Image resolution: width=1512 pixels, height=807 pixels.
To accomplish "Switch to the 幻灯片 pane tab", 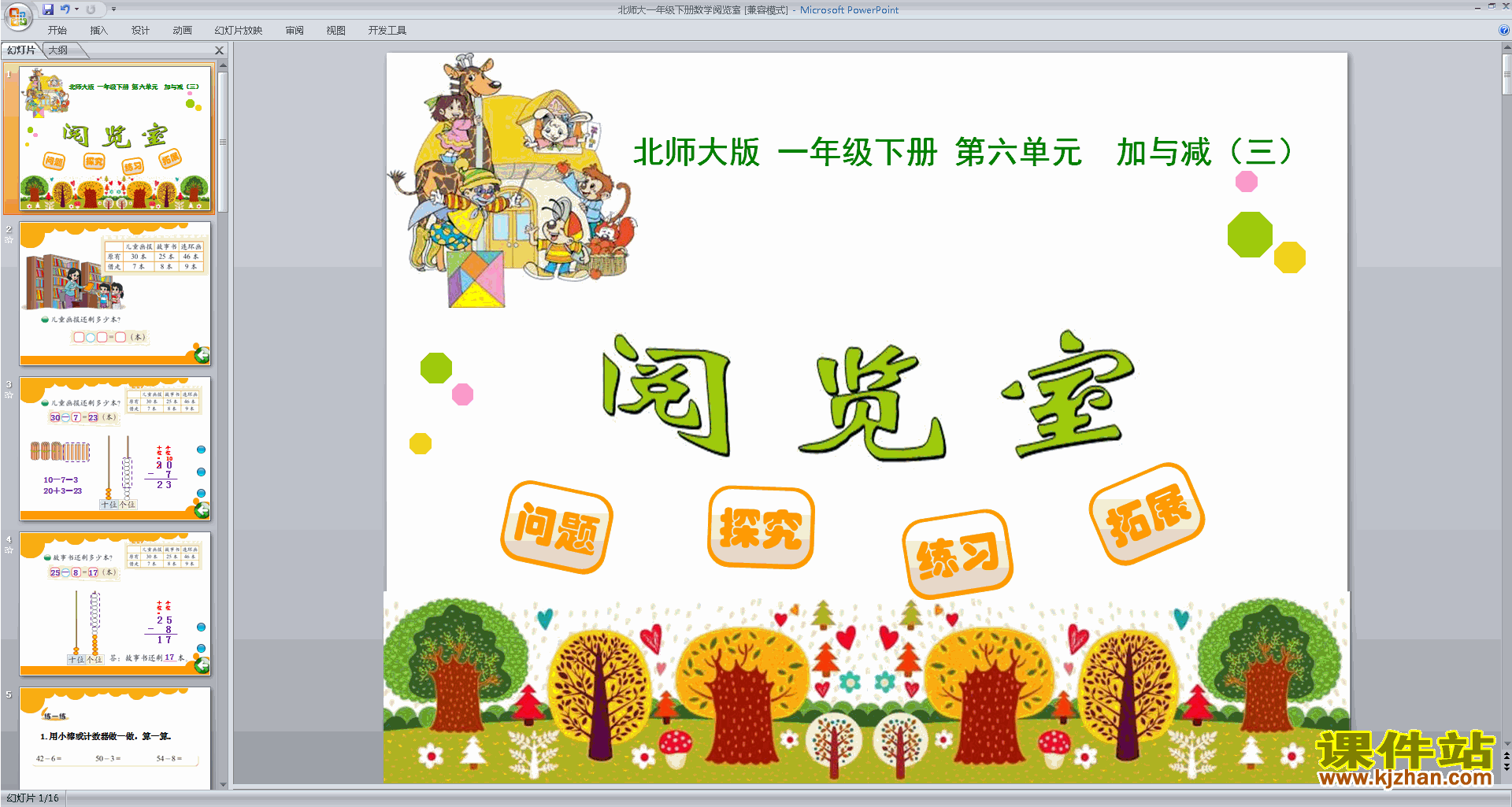I will (x=21, y=50).
